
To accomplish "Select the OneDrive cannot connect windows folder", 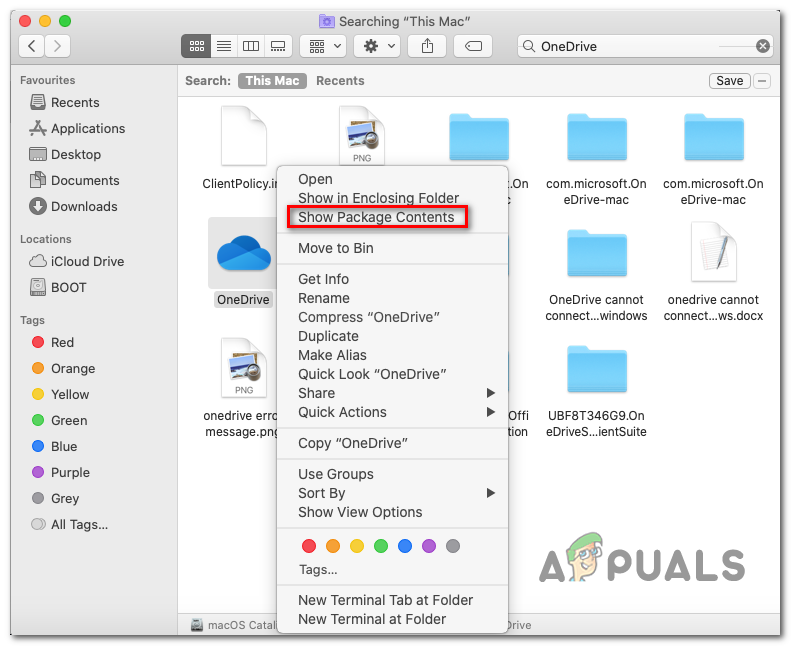I will coord(597,253).
